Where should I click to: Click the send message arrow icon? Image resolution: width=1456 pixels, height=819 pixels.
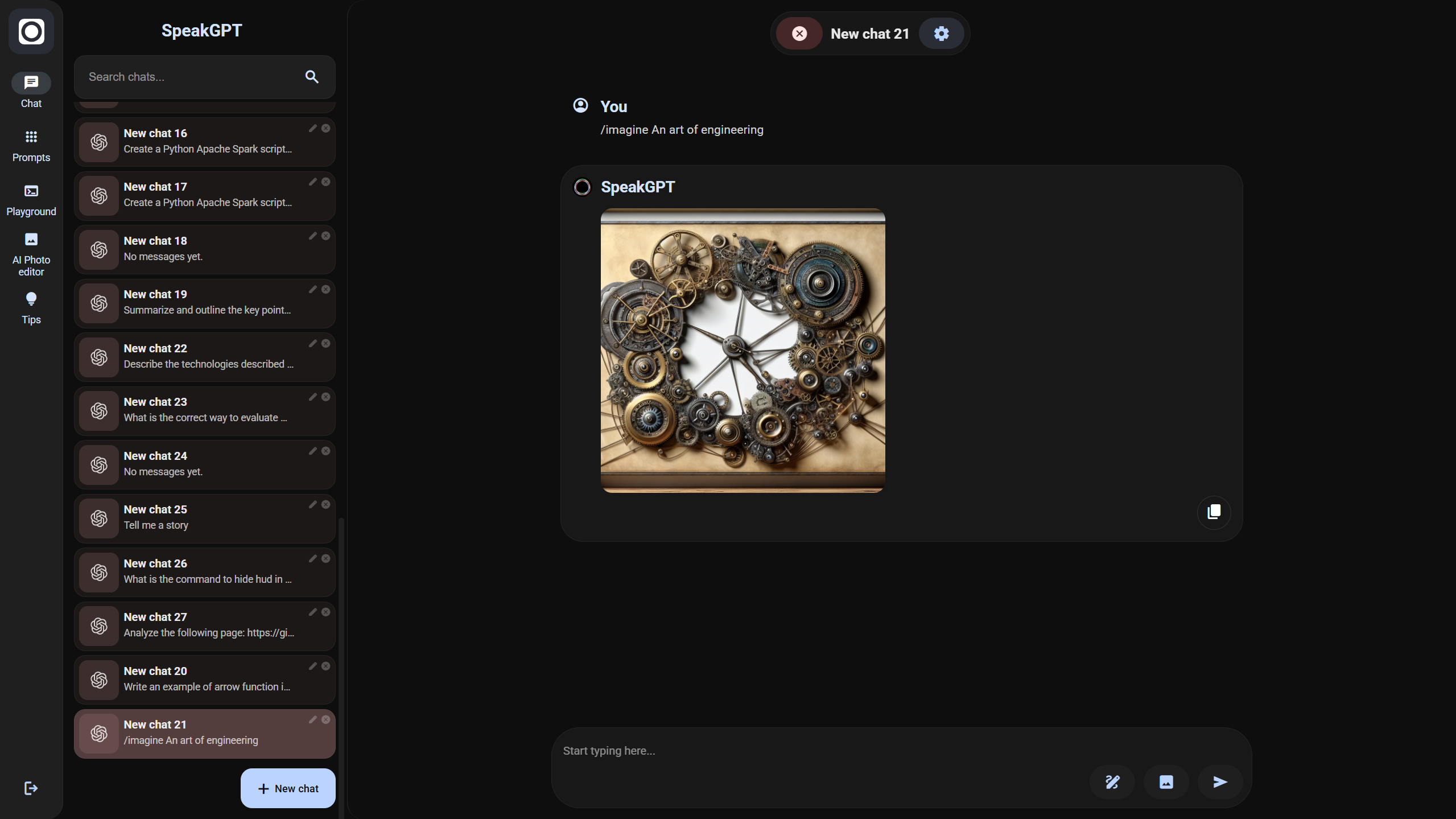1219,782
